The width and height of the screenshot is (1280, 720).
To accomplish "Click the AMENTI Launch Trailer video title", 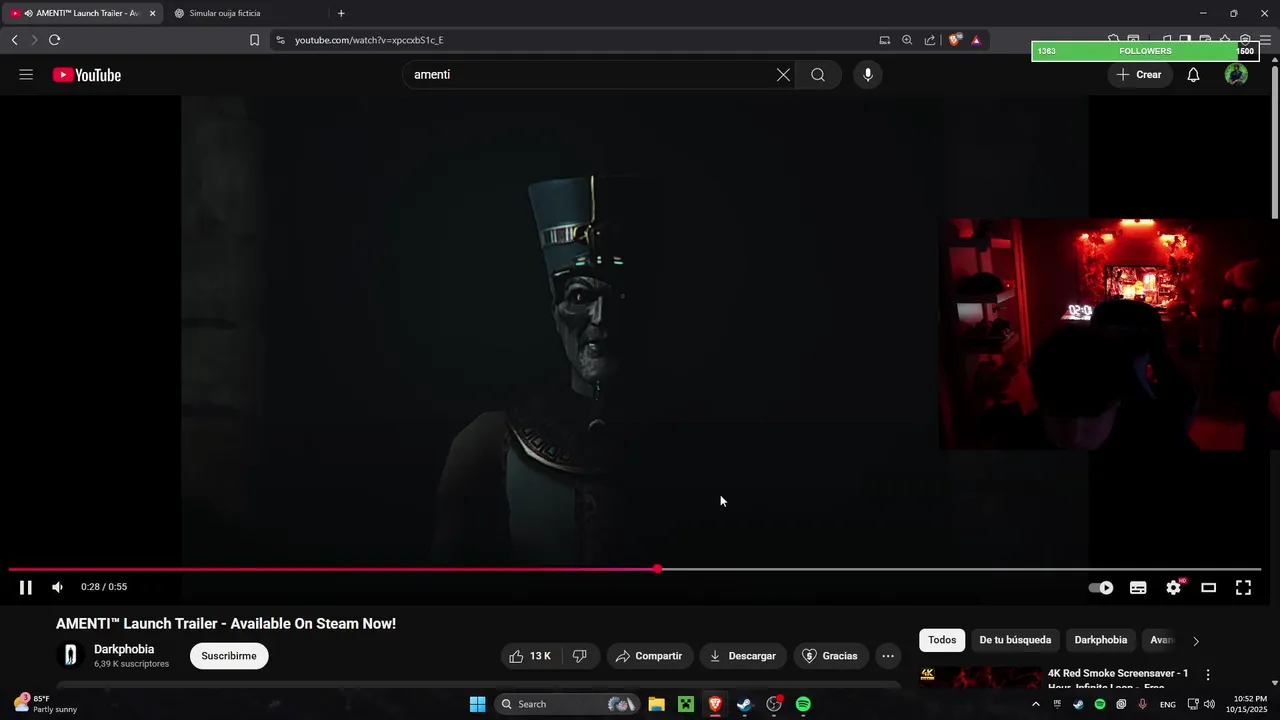I will (x=226, y=623).
